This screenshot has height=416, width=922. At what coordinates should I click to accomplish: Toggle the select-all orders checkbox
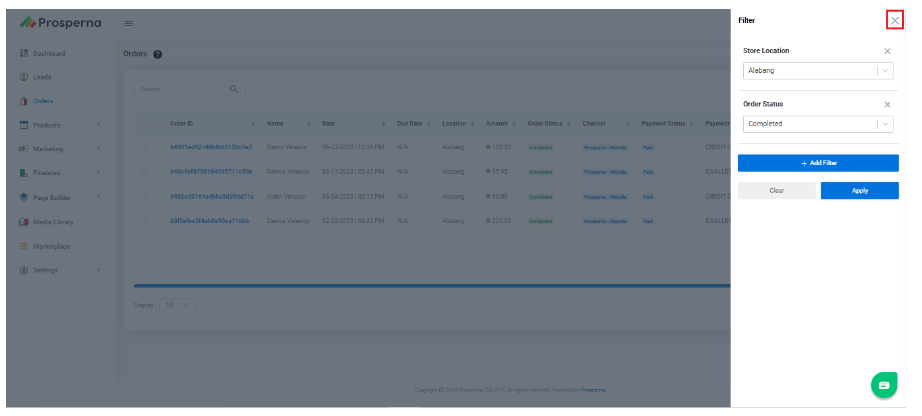143,124
